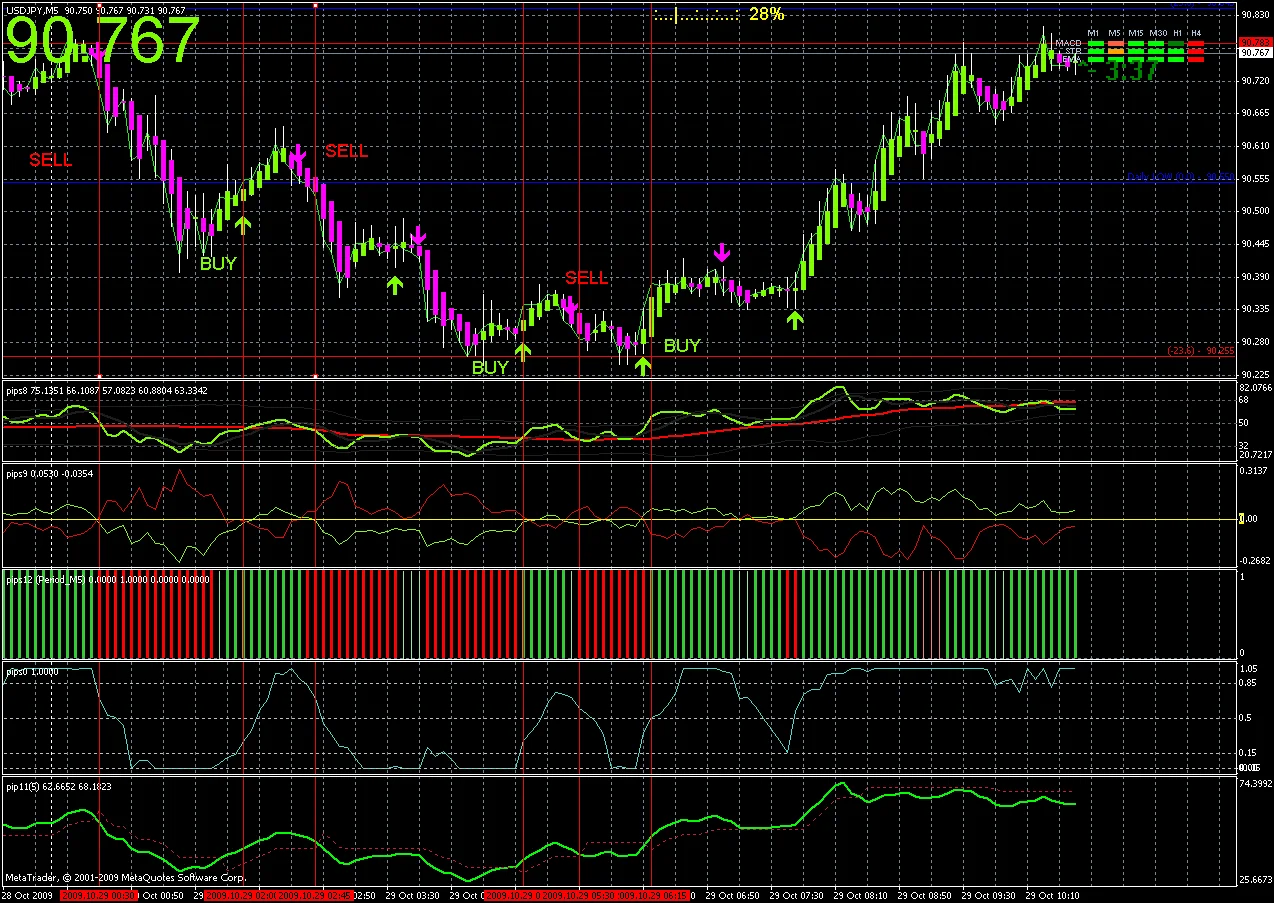The height and width of the screenshot is (903, 1274).
Task: Click the leftmost SELL signal label
Action: pyautogui.click(x=50, y=159)
